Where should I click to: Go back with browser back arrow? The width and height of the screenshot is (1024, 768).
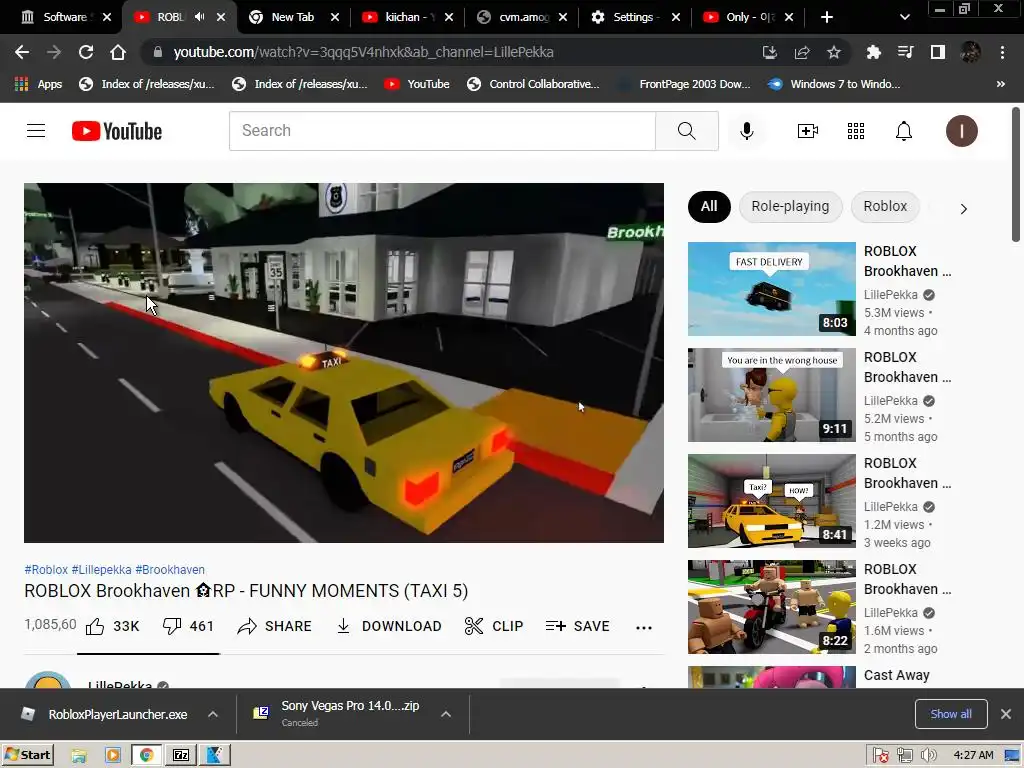22,52
